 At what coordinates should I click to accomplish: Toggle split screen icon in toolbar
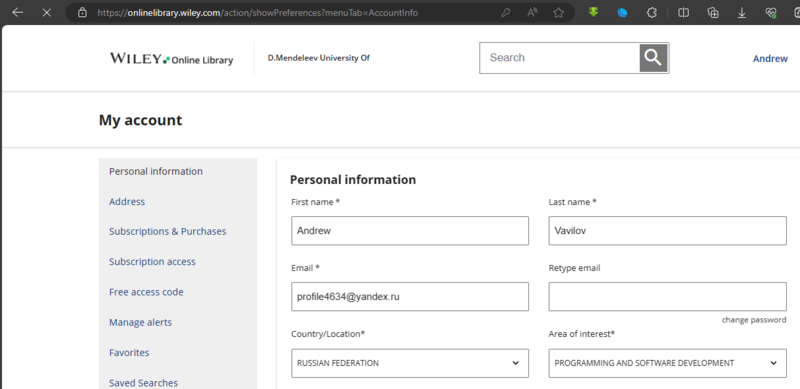(x=683, y=13)
